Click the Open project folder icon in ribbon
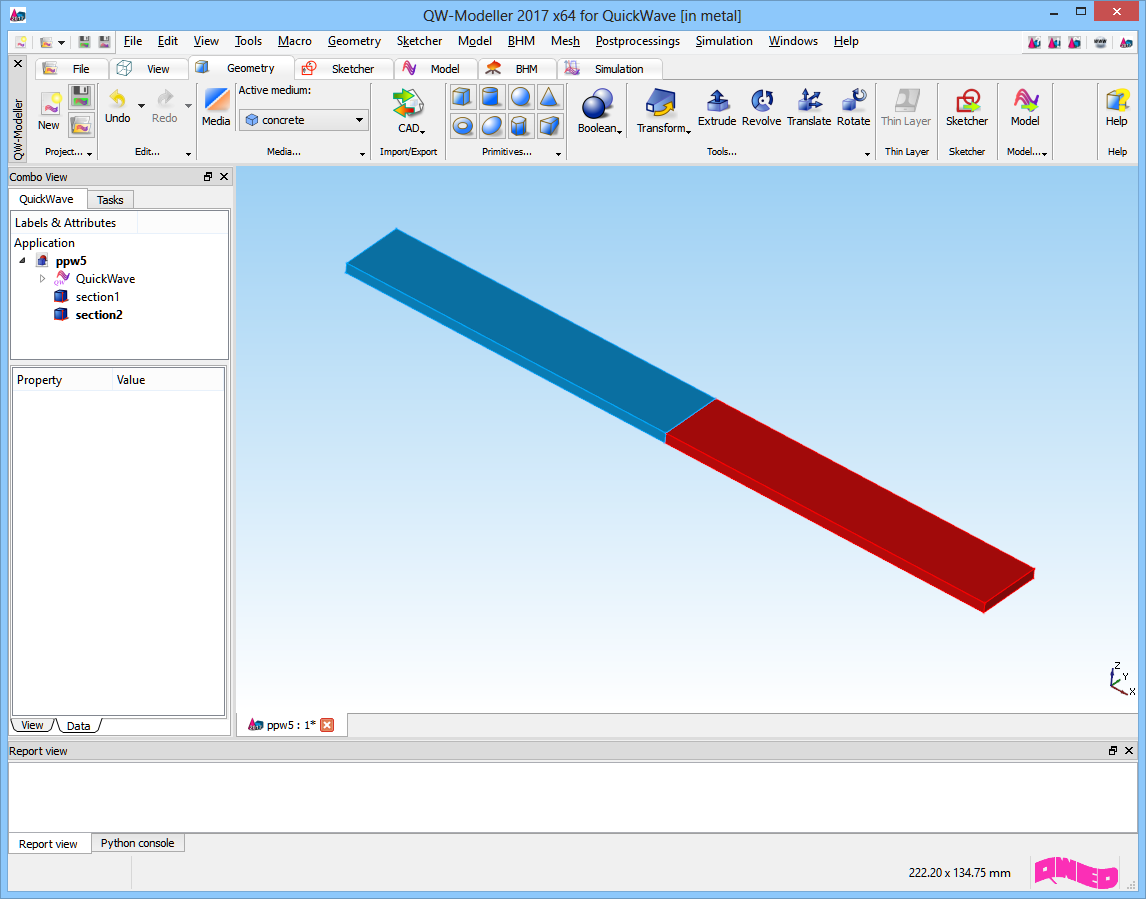1146x899 pixels. coord(81,125)
